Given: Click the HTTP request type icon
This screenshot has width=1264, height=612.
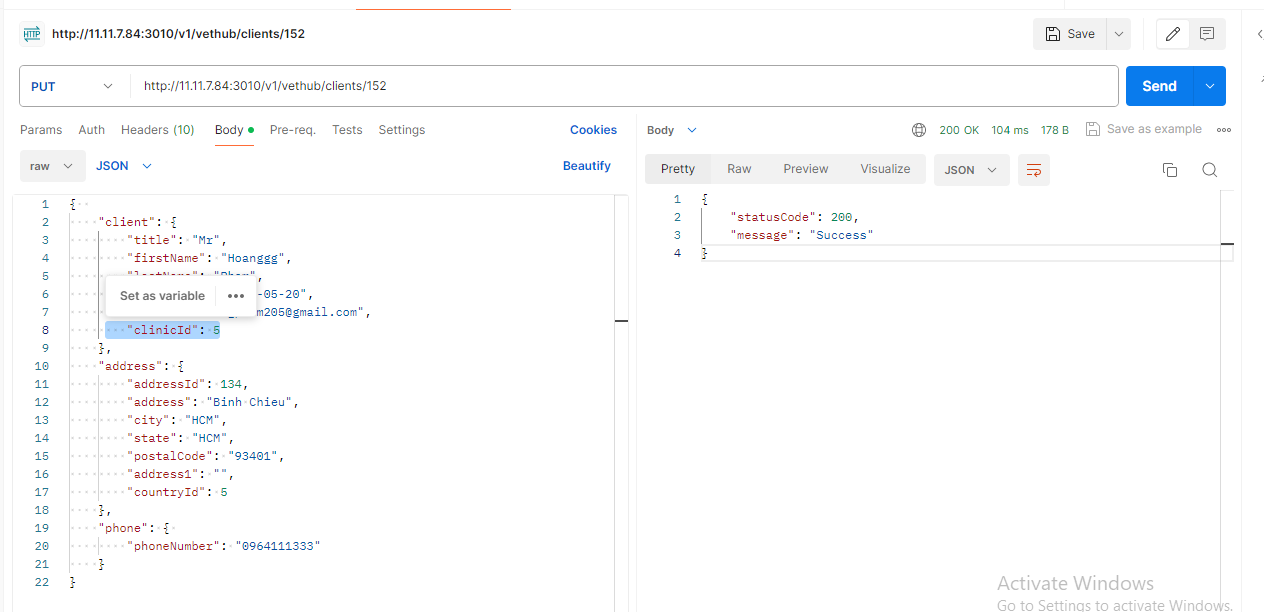Looking at the screenshot, I should tap(32, 34).
